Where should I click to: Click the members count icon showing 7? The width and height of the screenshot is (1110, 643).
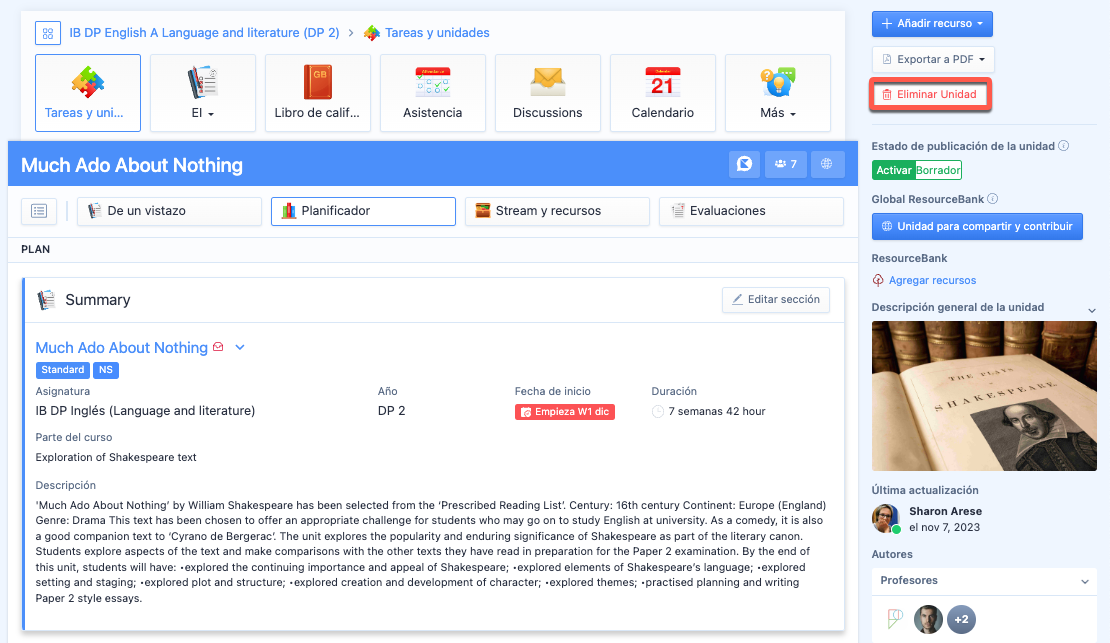point(785,164)
